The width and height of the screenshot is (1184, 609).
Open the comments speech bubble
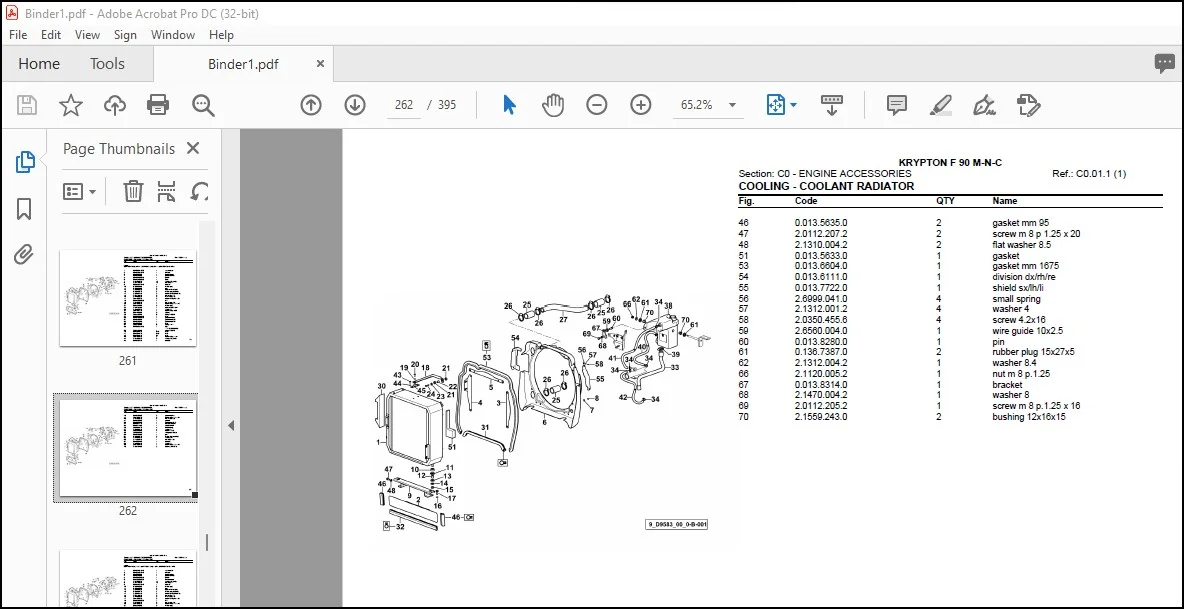[x=1164, y=64]
